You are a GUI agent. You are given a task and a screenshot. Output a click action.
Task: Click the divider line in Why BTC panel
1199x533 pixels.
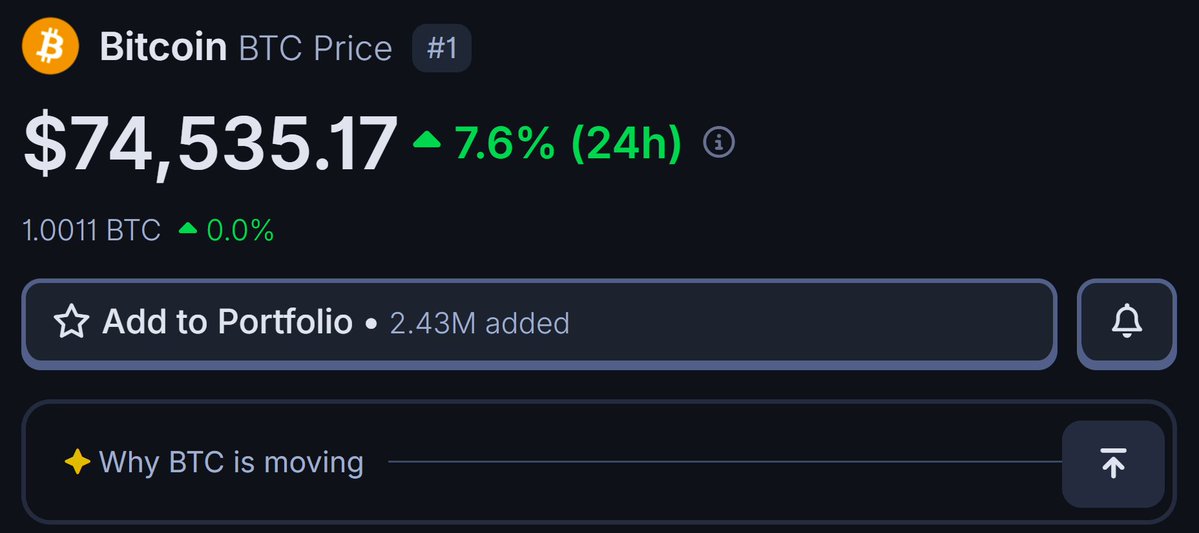[x=725, y=462]
